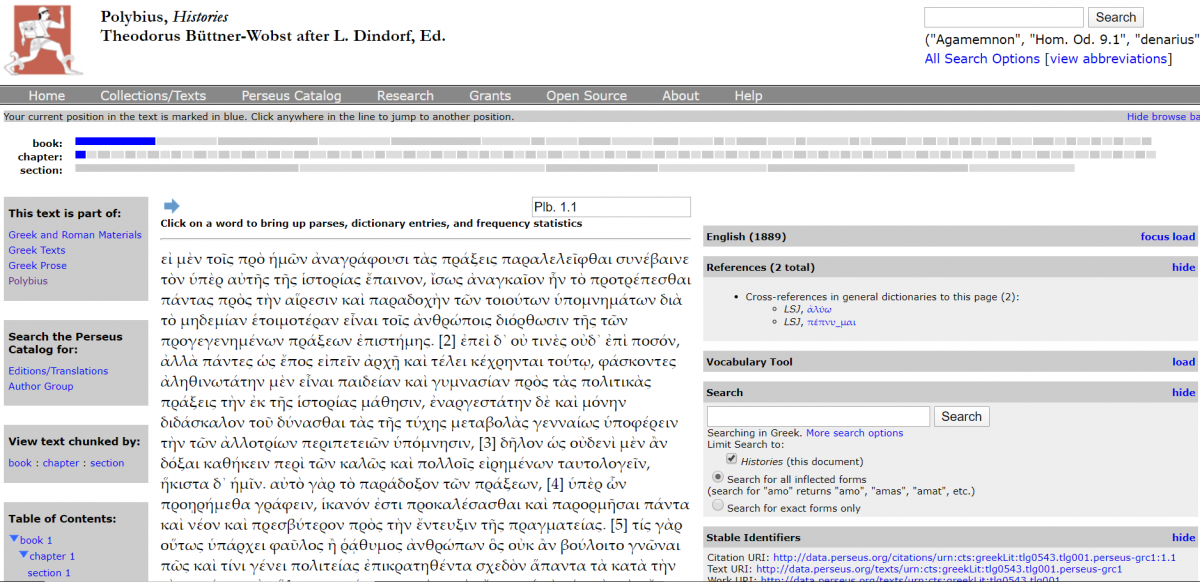Open the Open Source menu item
Image resolution: width=1200 pixels, height=582 pixels.
tap(586, 95)
